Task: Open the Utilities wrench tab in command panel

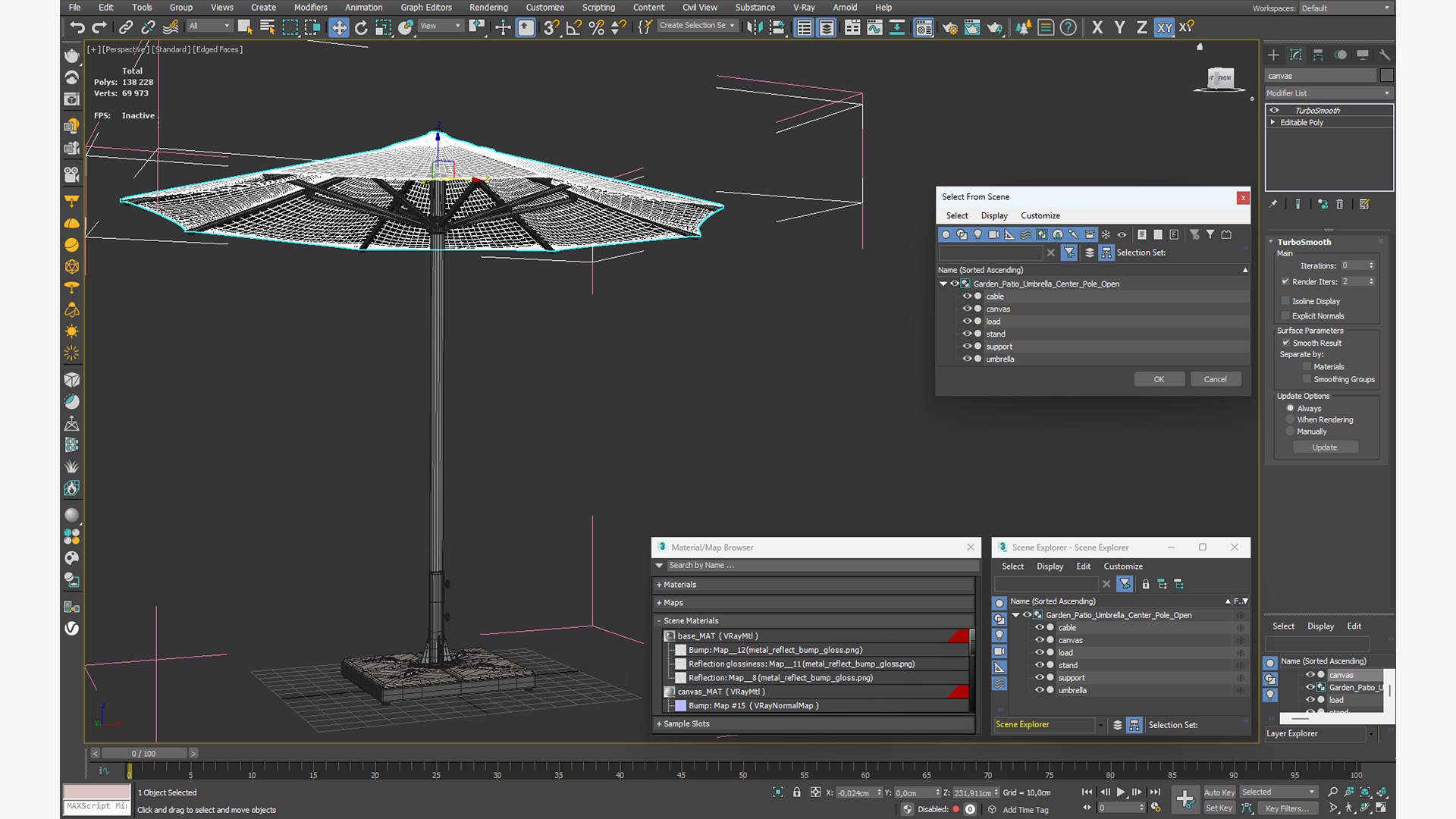Action: click(x=1385, y=55)
